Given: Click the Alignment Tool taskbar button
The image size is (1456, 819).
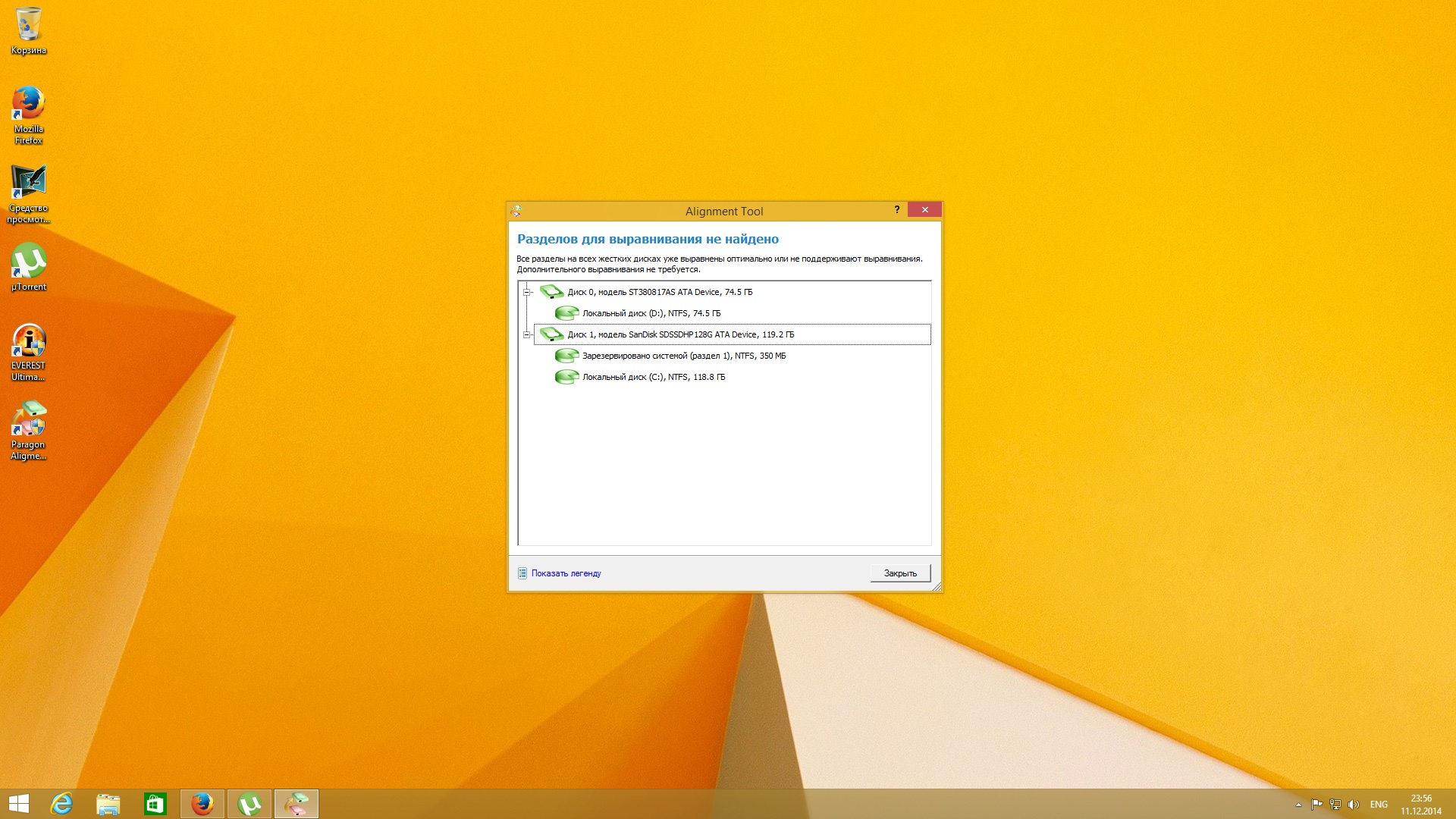Looking at the screenshot, I should tap(297, 804).
